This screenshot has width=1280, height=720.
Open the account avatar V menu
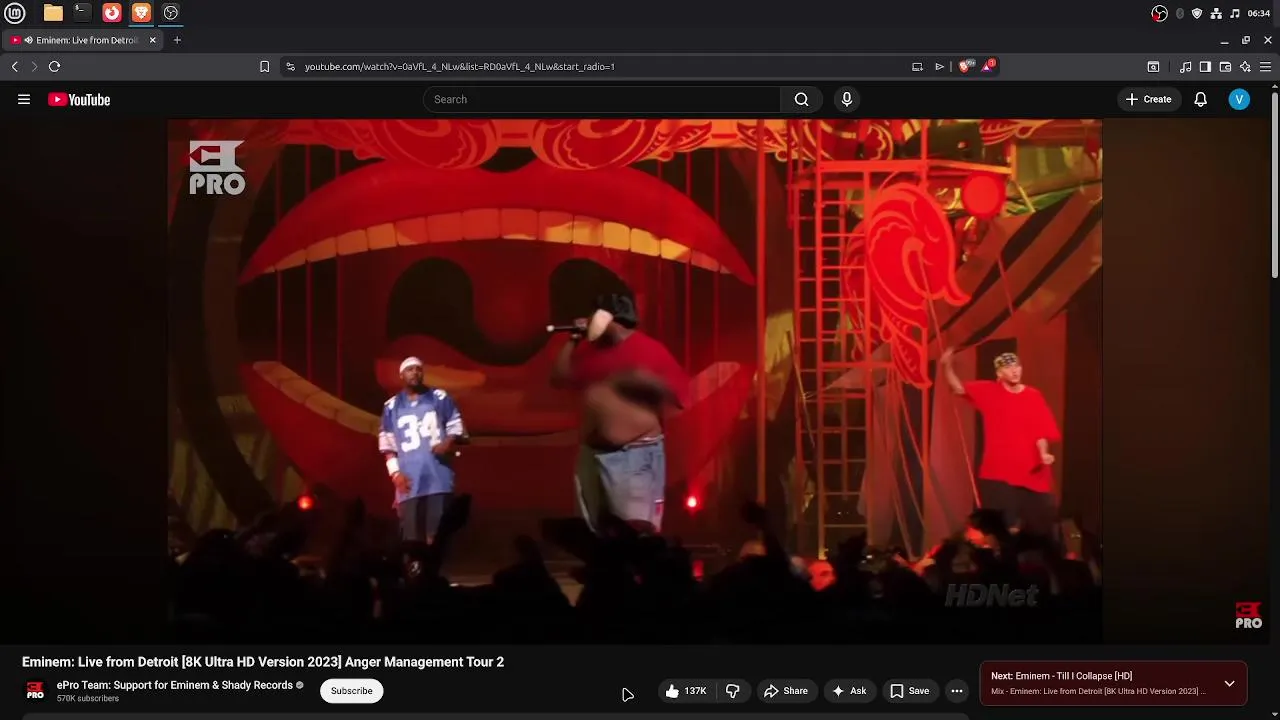click(1239, 99)
